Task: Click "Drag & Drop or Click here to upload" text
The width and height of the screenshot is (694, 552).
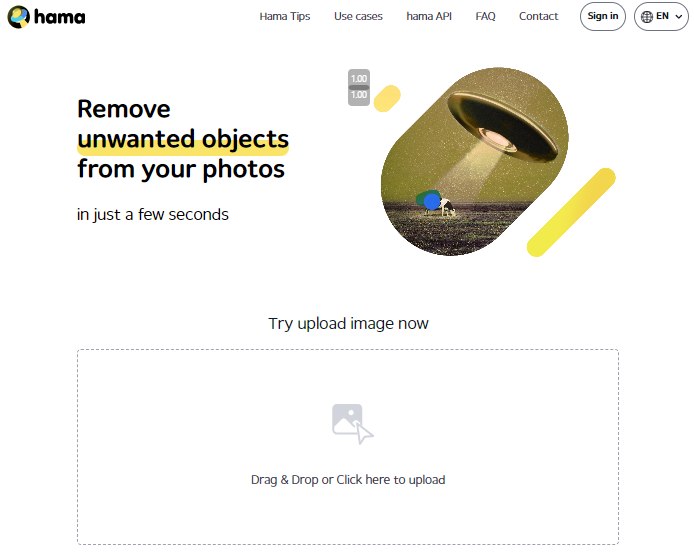Action: click(348, 480)
